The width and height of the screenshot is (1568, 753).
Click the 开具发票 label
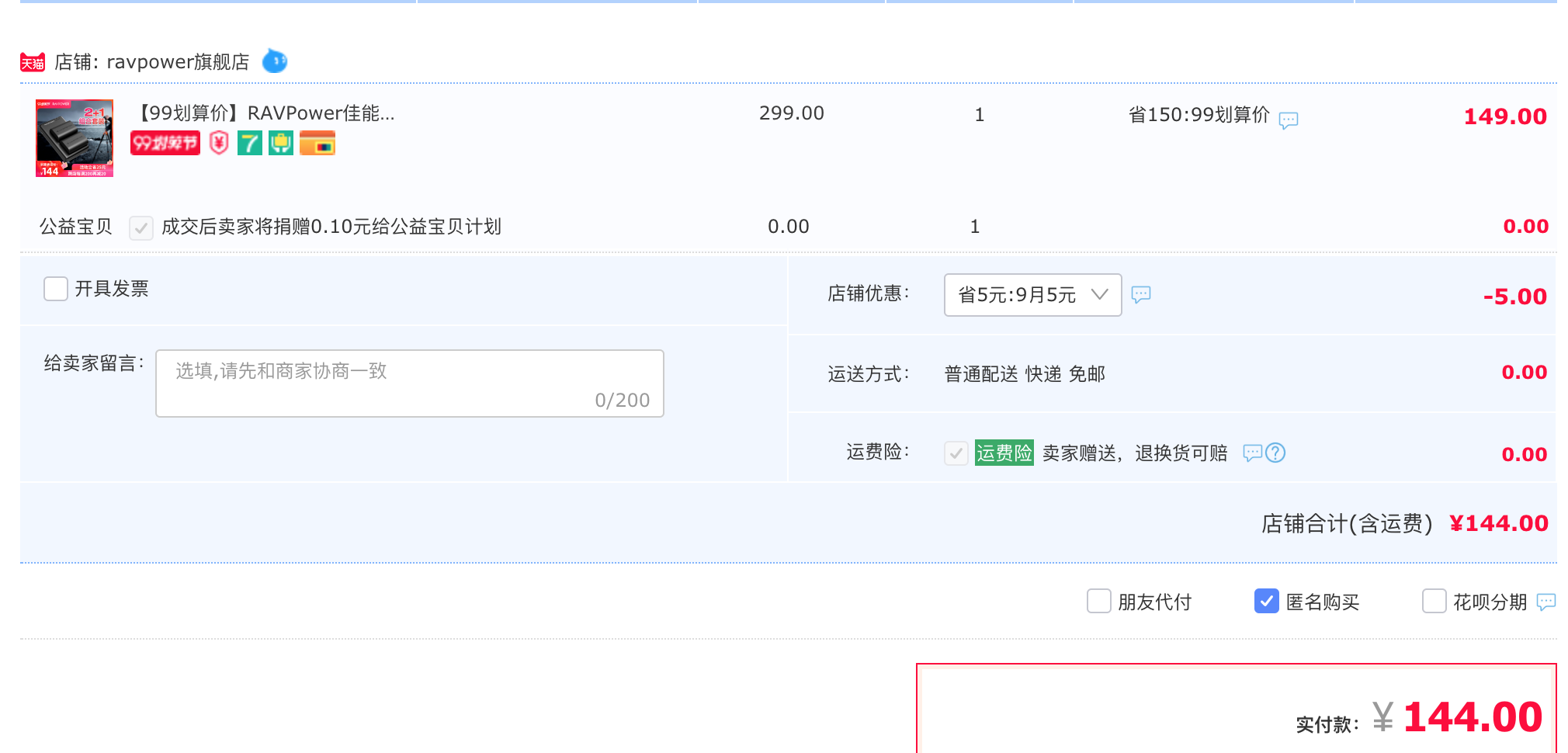[x=112, y=289]
